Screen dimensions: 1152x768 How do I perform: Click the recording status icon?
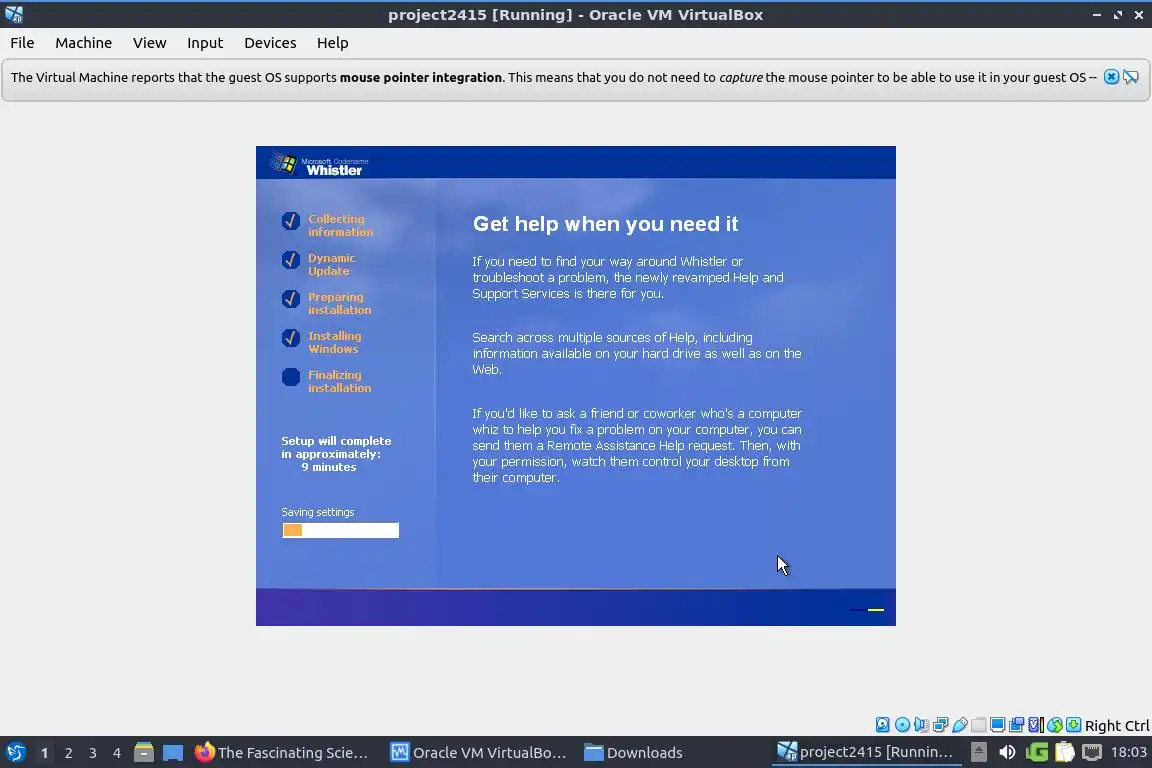click(x=1017, y=725)
